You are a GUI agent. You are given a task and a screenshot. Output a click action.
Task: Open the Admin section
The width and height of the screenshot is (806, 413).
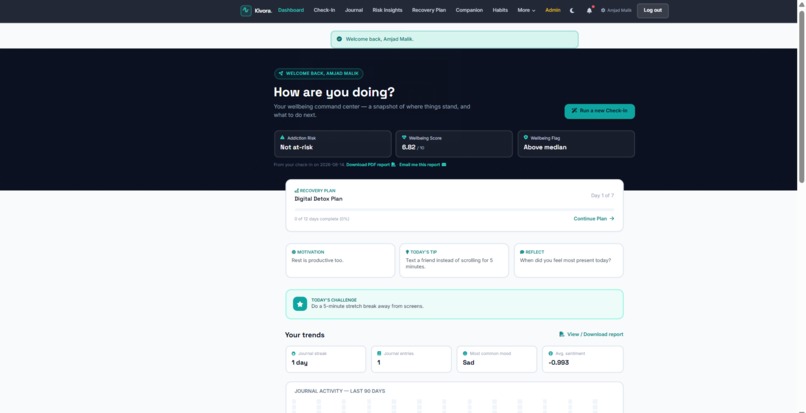[x=553, y=10]
